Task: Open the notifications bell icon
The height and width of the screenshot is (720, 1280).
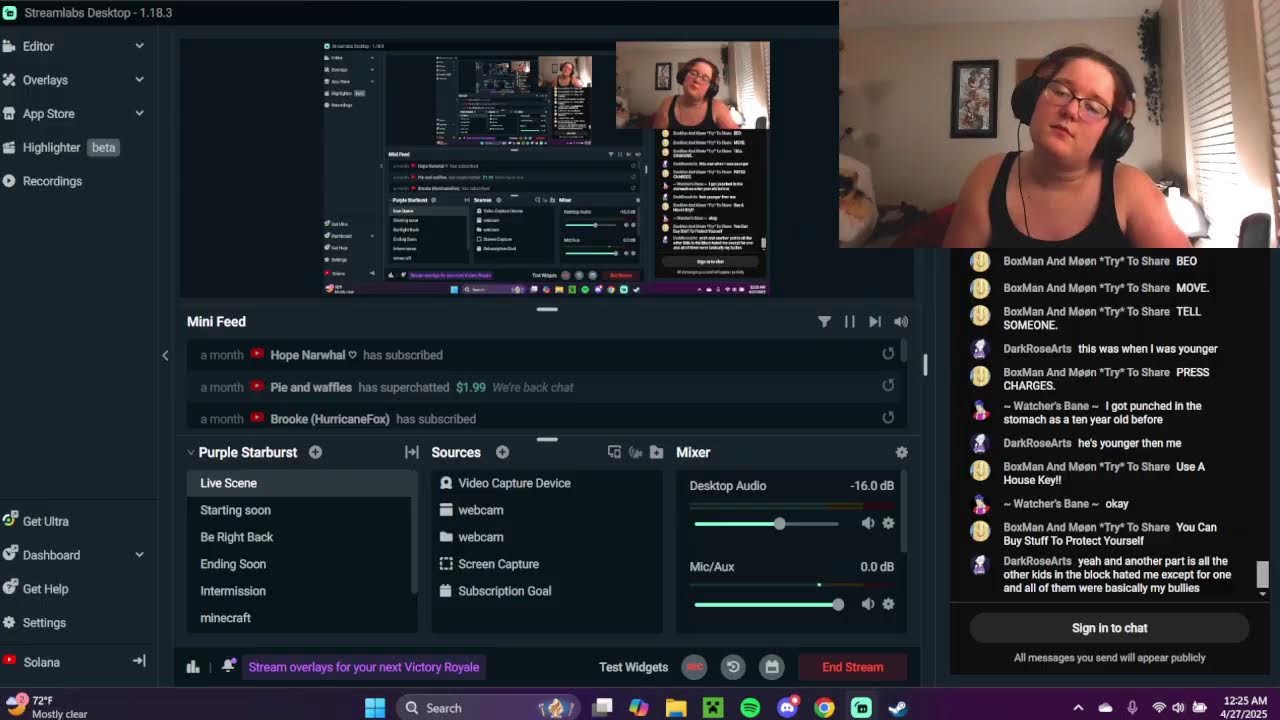Action: click(228, 666)
